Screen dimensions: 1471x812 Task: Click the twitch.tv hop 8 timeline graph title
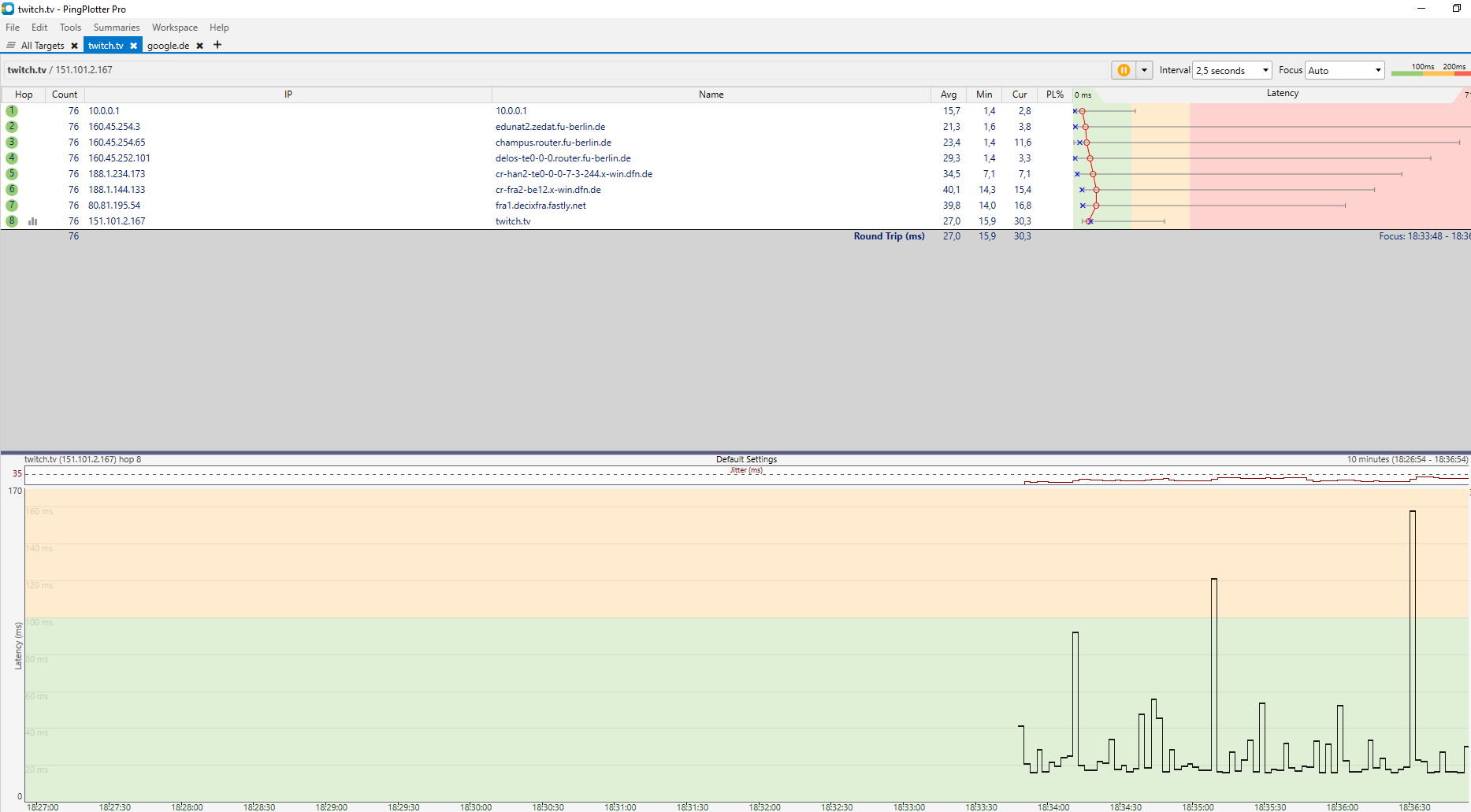tap(83, 459)
